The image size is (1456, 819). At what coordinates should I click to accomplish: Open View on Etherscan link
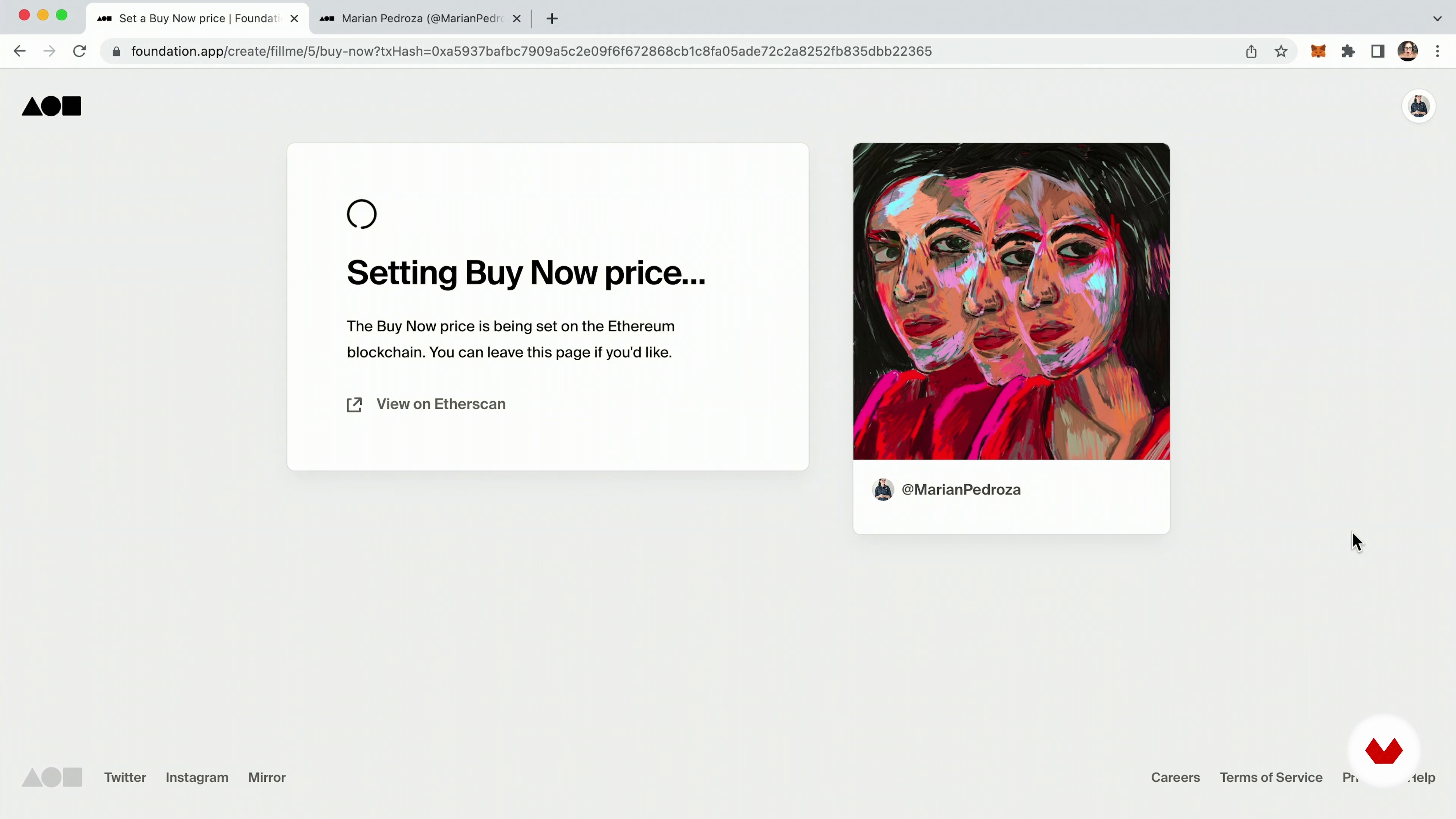point(441,404)
